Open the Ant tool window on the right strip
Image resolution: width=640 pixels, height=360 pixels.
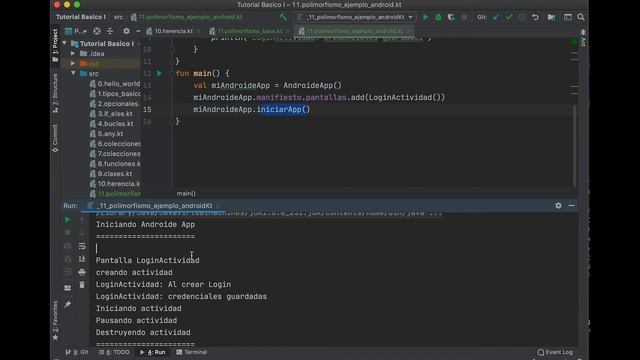coord(583,38)
